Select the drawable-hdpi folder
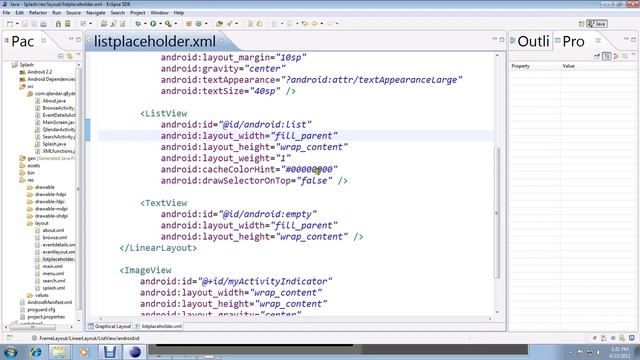640x360 pixels. [50, 194]
